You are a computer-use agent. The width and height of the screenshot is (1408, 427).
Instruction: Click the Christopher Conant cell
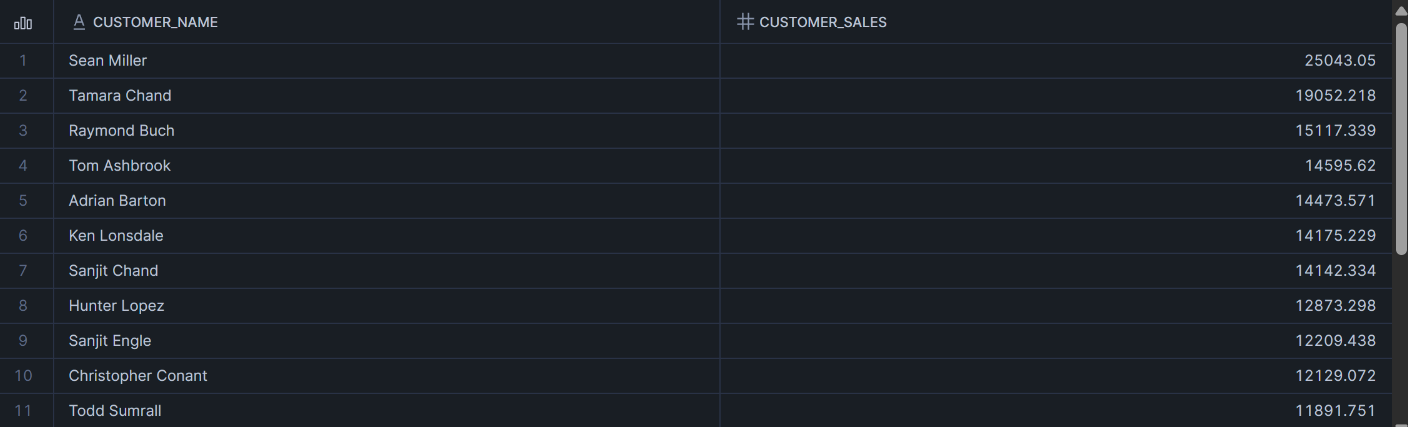138,376
